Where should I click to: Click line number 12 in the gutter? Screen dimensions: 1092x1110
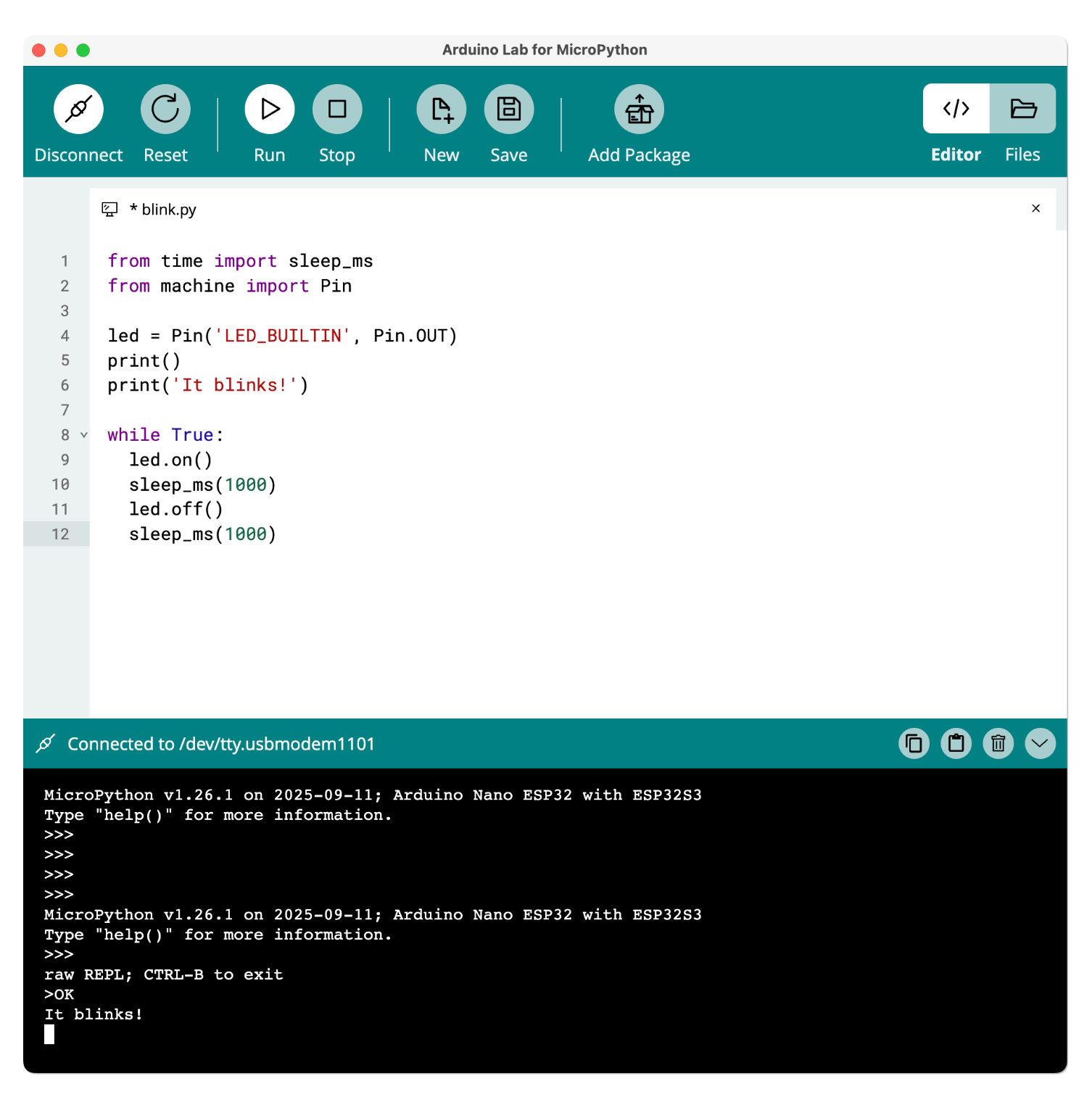point(60,534)
